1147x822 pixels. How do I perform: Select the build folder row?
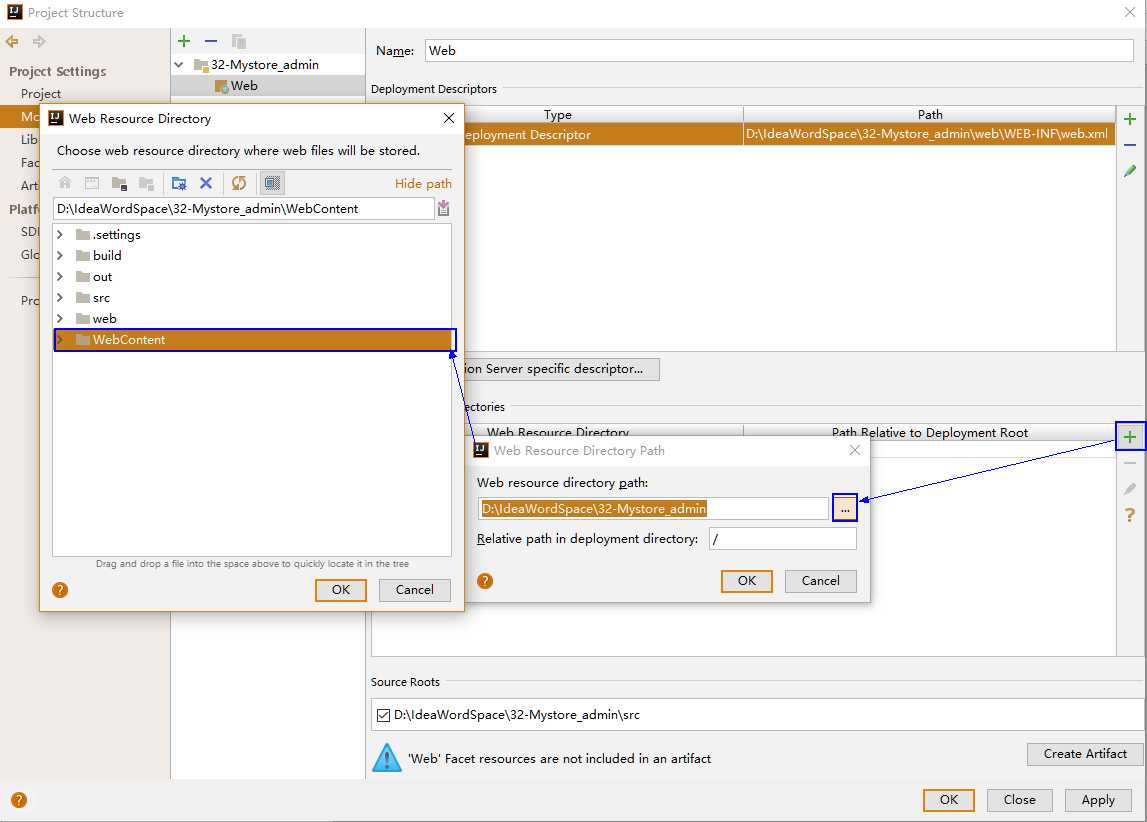252,255
